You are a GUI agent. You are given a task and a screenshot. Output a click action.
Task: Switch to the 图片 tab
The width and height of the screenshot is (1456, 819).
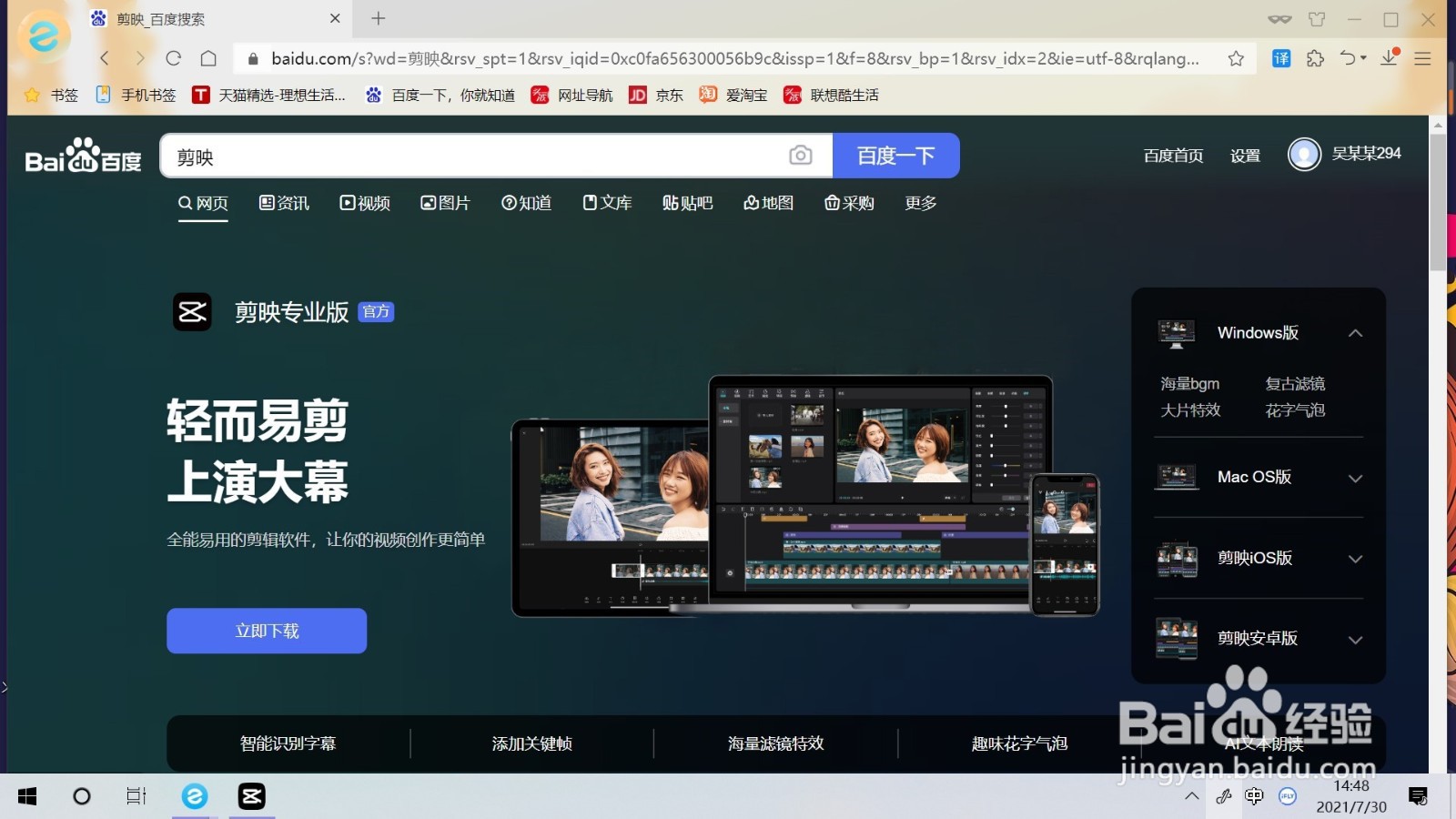(x=446, y=203)
